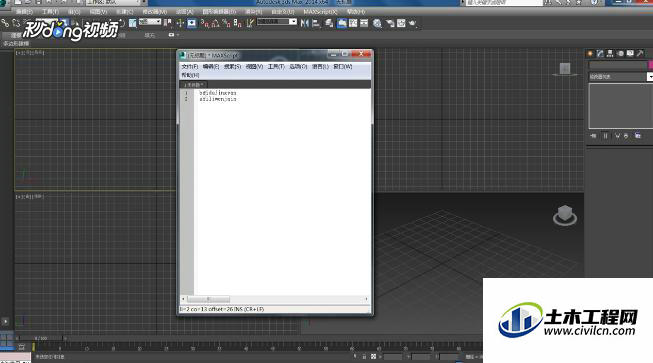
Task: Click Remove Modifier icon under stack
Action: point(626,136)
